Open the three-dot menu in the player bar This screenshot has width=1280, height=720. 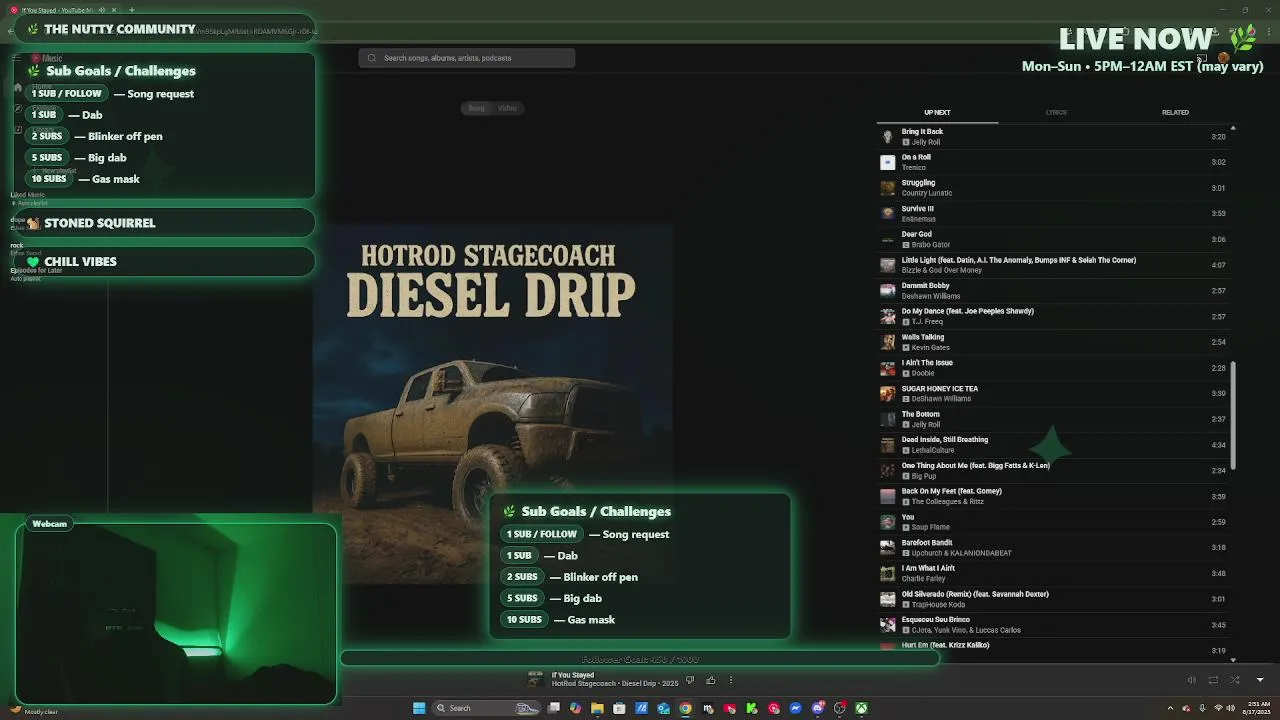pos(730,680)
